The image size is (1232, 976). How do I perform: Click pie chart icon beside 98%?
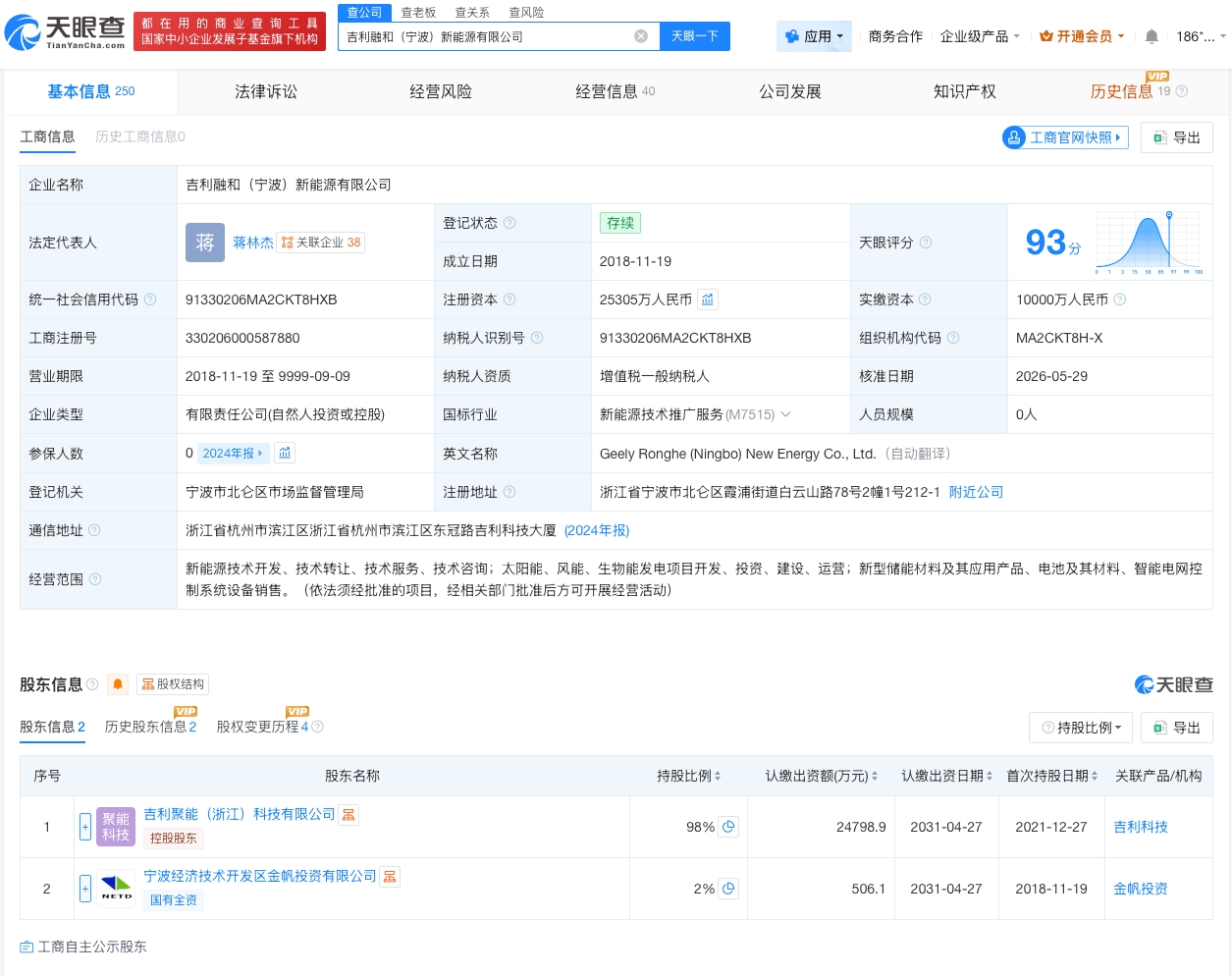pyautogui.click(x=728, y=827)
